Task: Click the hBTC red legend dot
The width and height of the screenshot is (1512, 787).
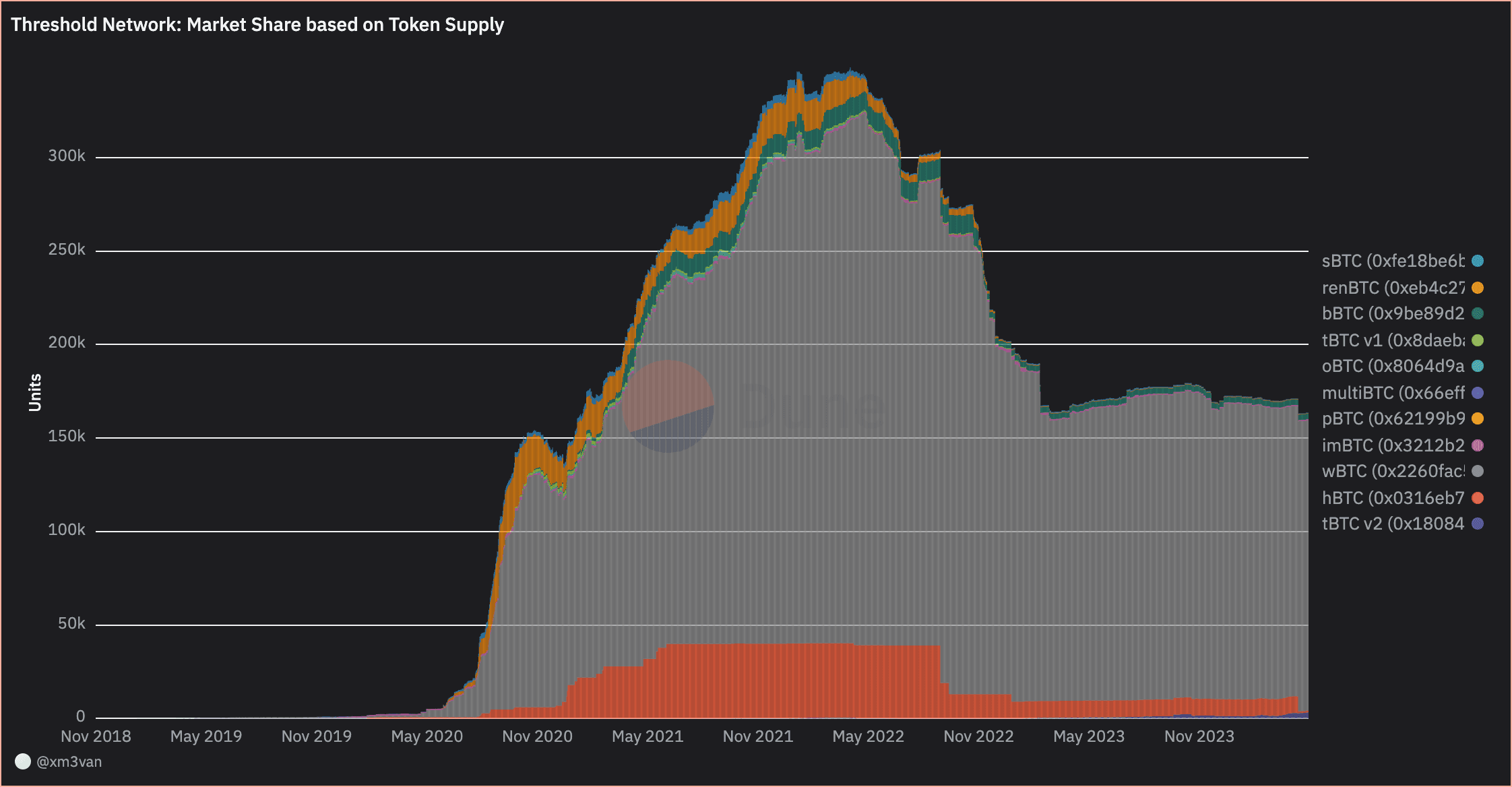Action: point(1478,498)
